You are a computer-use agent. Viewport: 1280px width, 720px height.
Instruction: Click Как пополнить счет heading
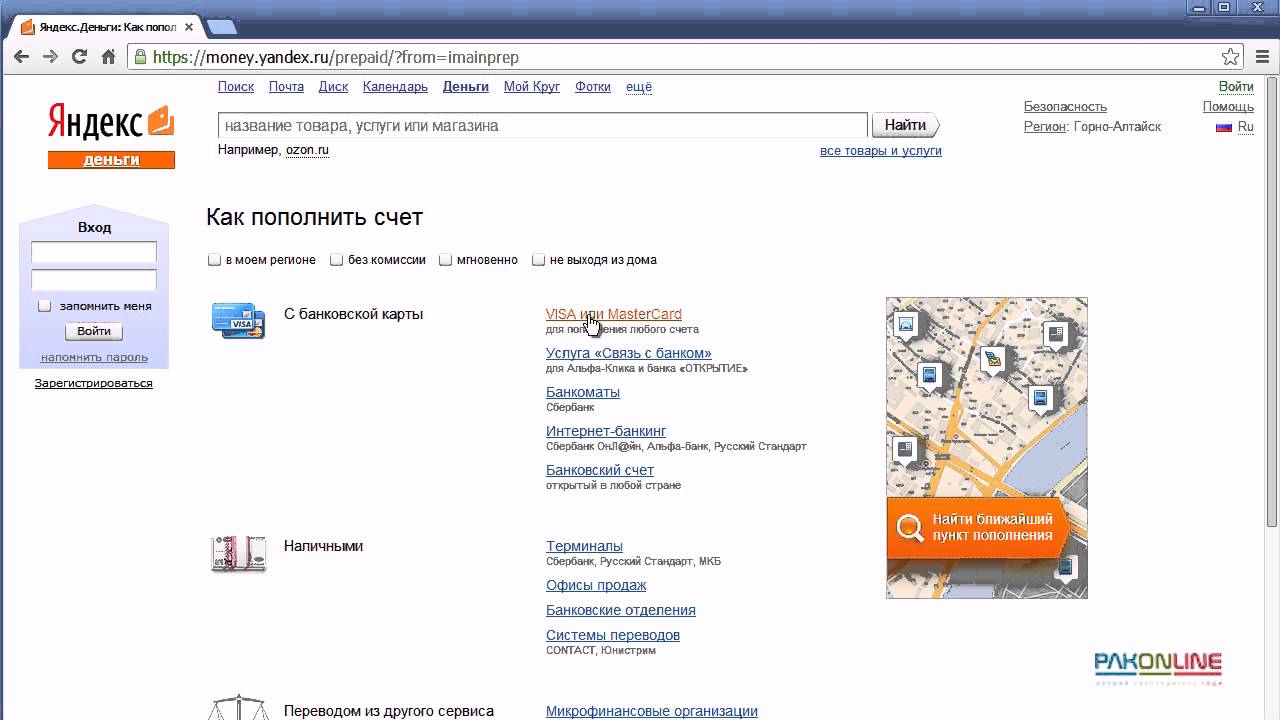(314, 217)
